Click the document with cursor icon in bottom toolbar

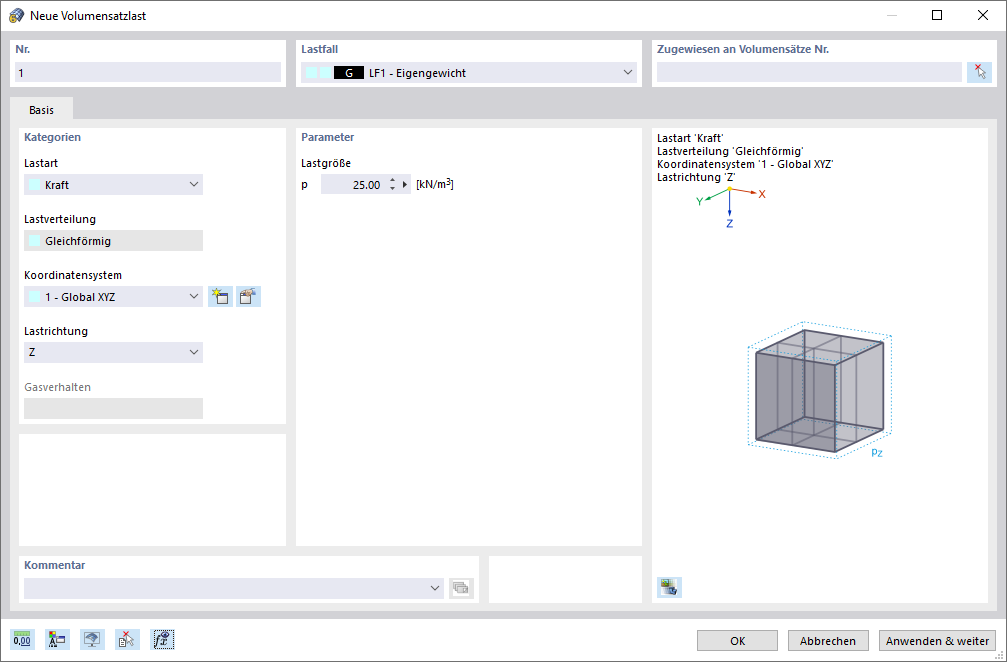click(x=127, y=640)
